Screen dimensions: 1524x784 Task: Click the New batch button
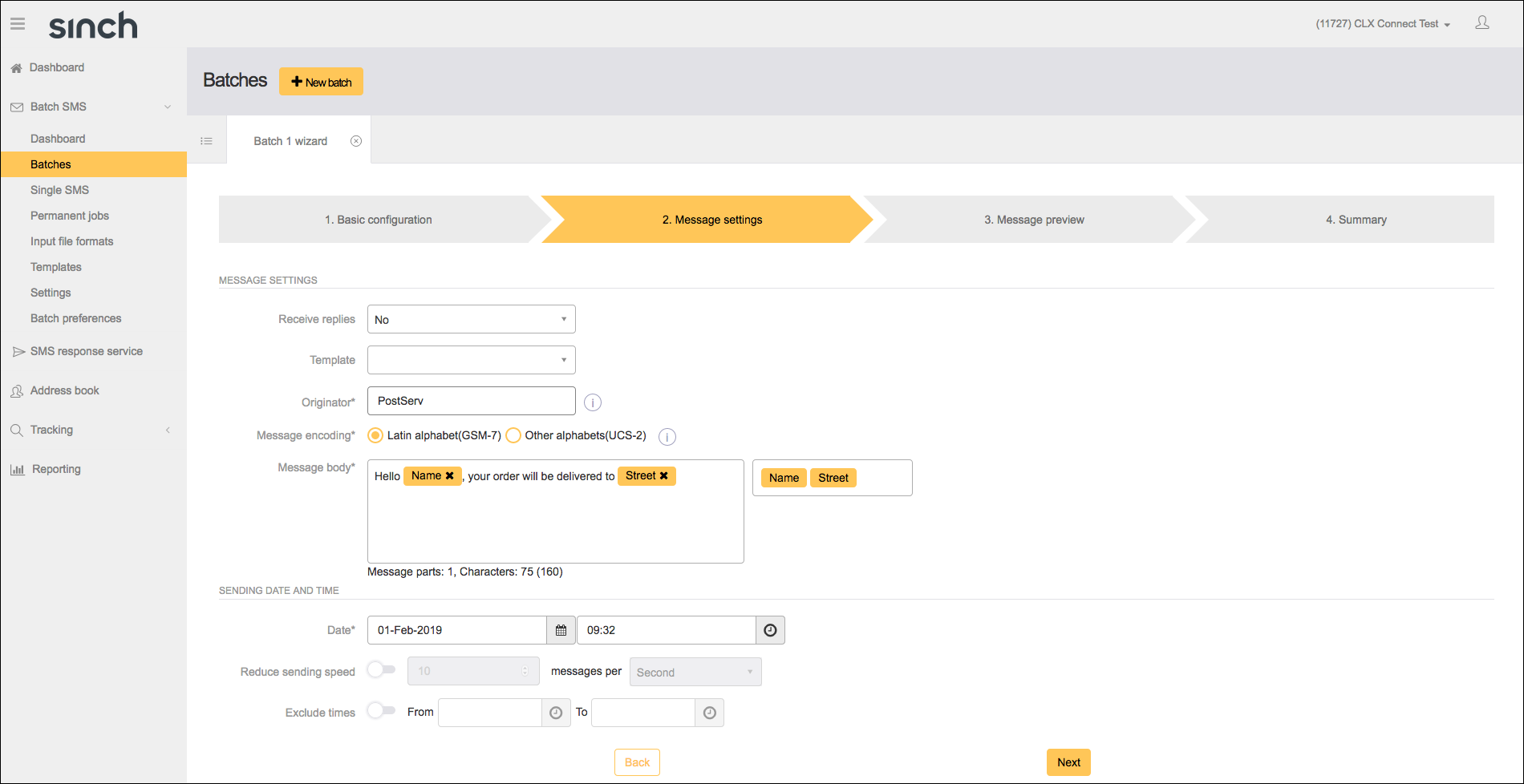321,81
